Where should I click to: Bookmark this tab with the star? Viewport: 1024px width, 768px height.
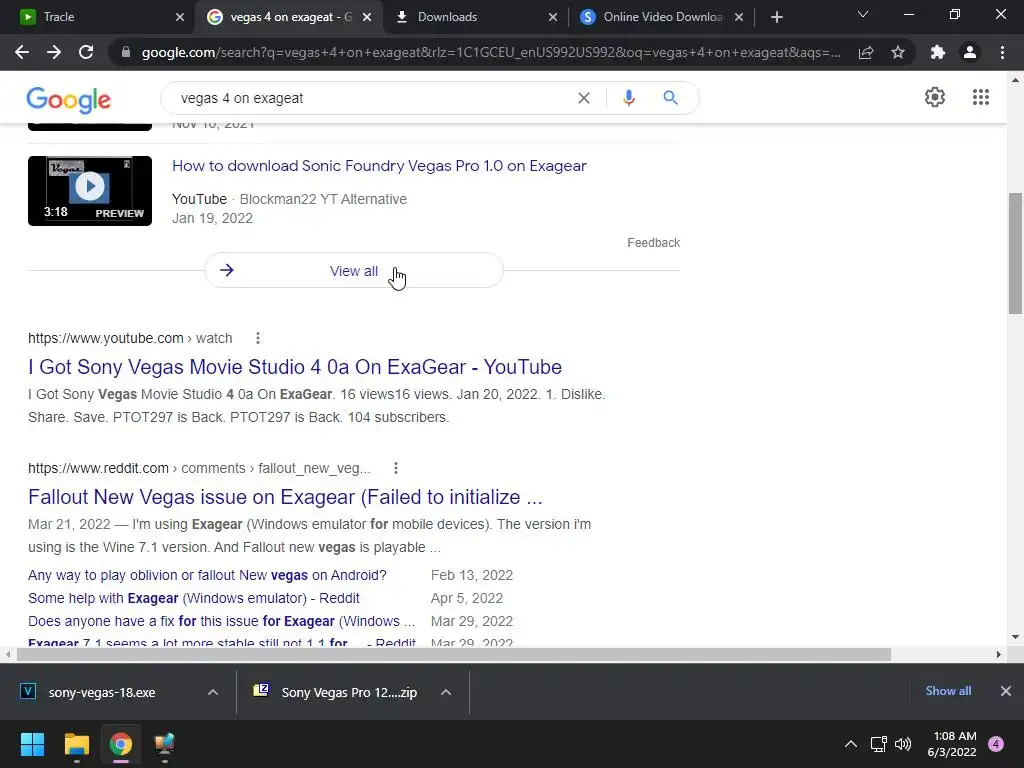(898, 52)
